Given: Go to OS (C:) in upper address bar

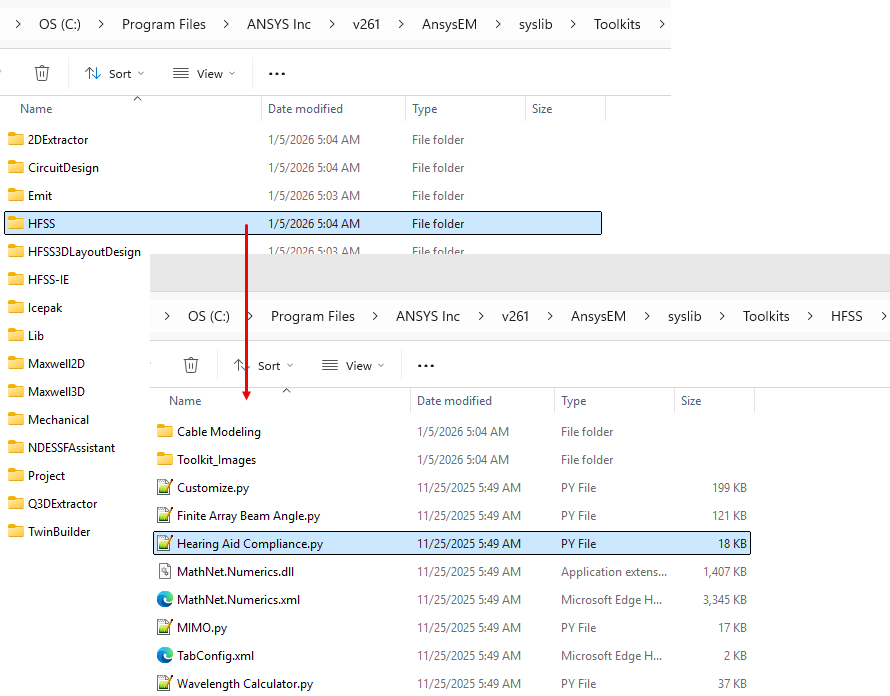Looking at the screenshot, I should [x=60, y=24].
